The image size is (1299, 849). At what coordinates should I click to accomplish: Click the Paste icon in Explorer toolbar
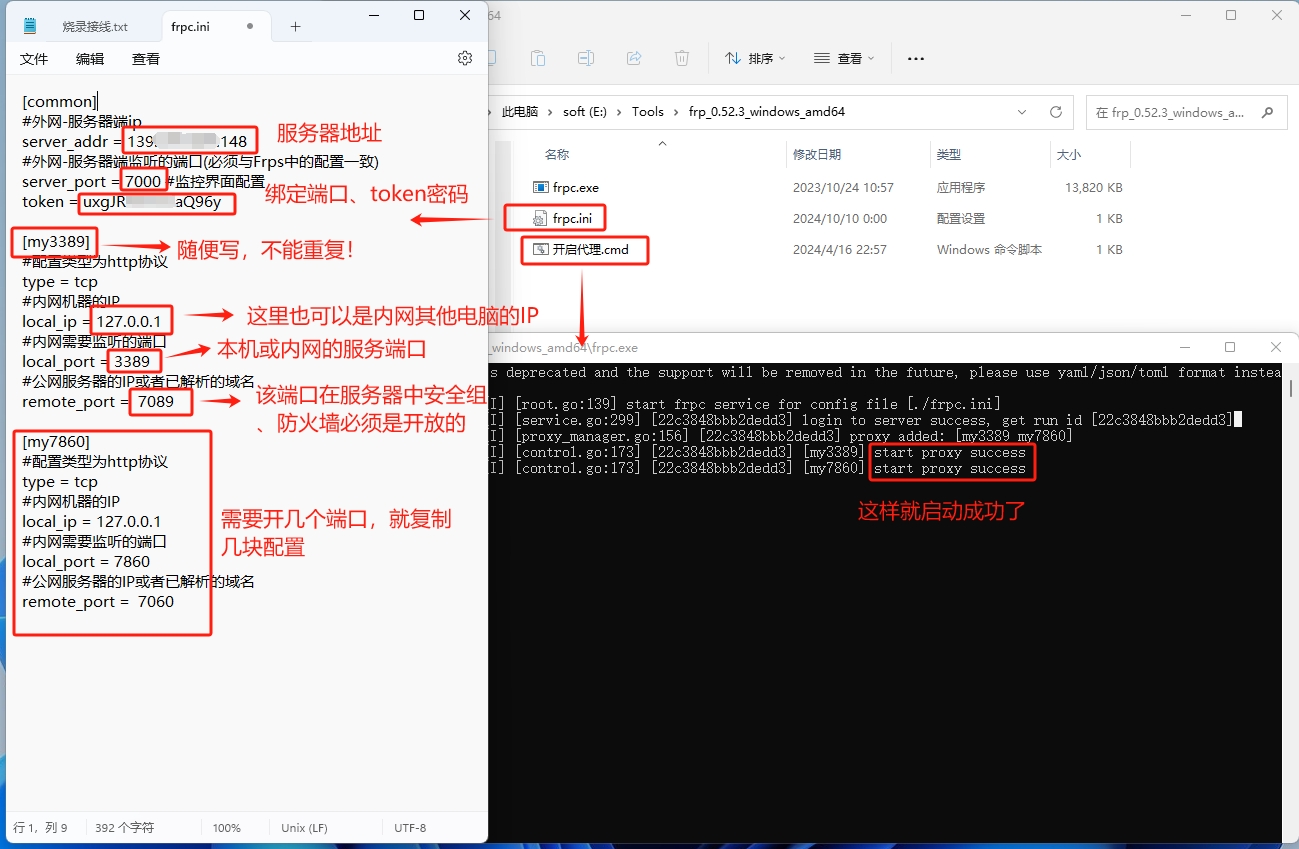click(538, 59)
